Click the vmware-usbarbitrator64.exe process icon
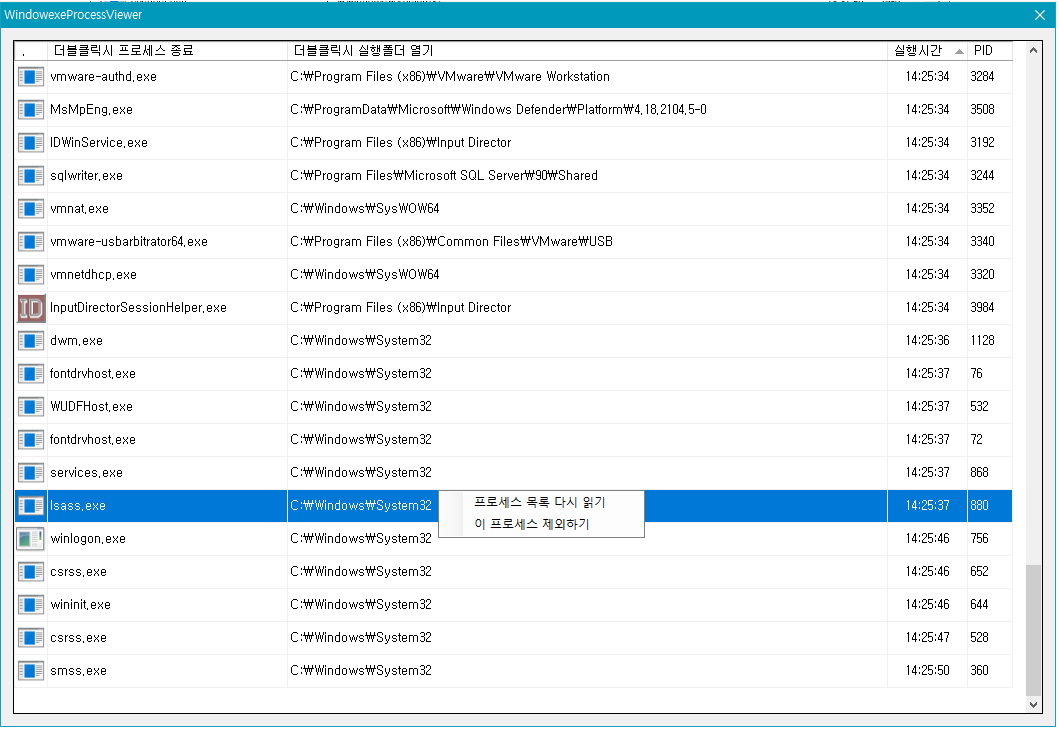The image size is (1059, 729). (30, 242)
